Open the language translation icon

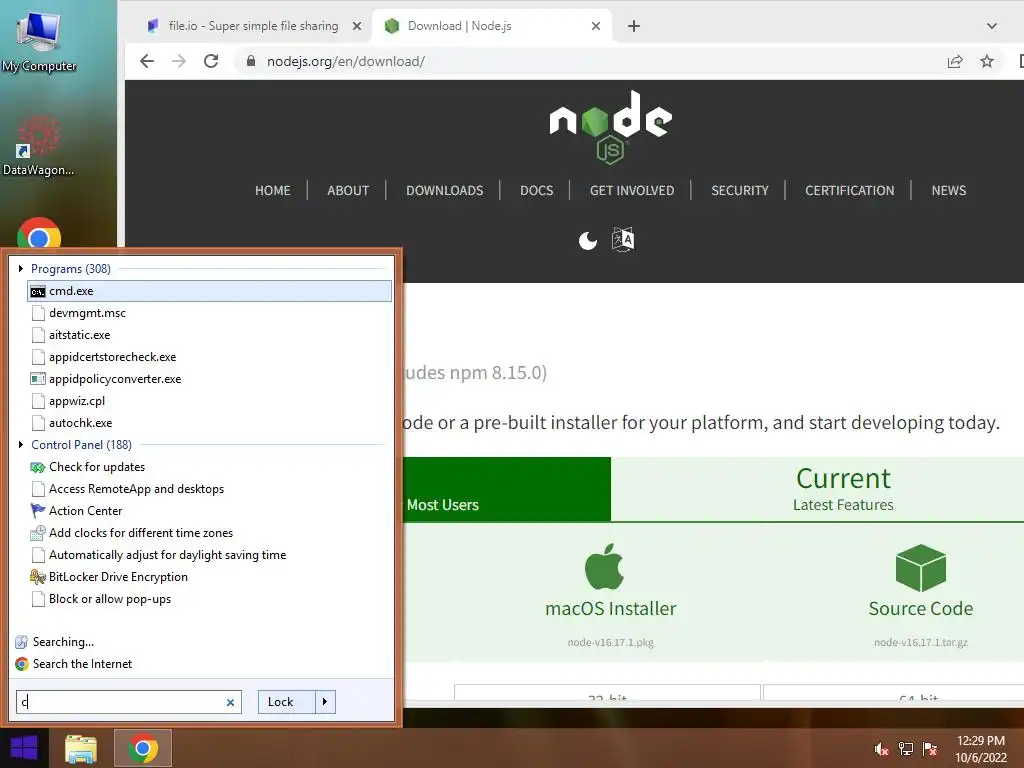pyautogui.click(x=623, y=240)
